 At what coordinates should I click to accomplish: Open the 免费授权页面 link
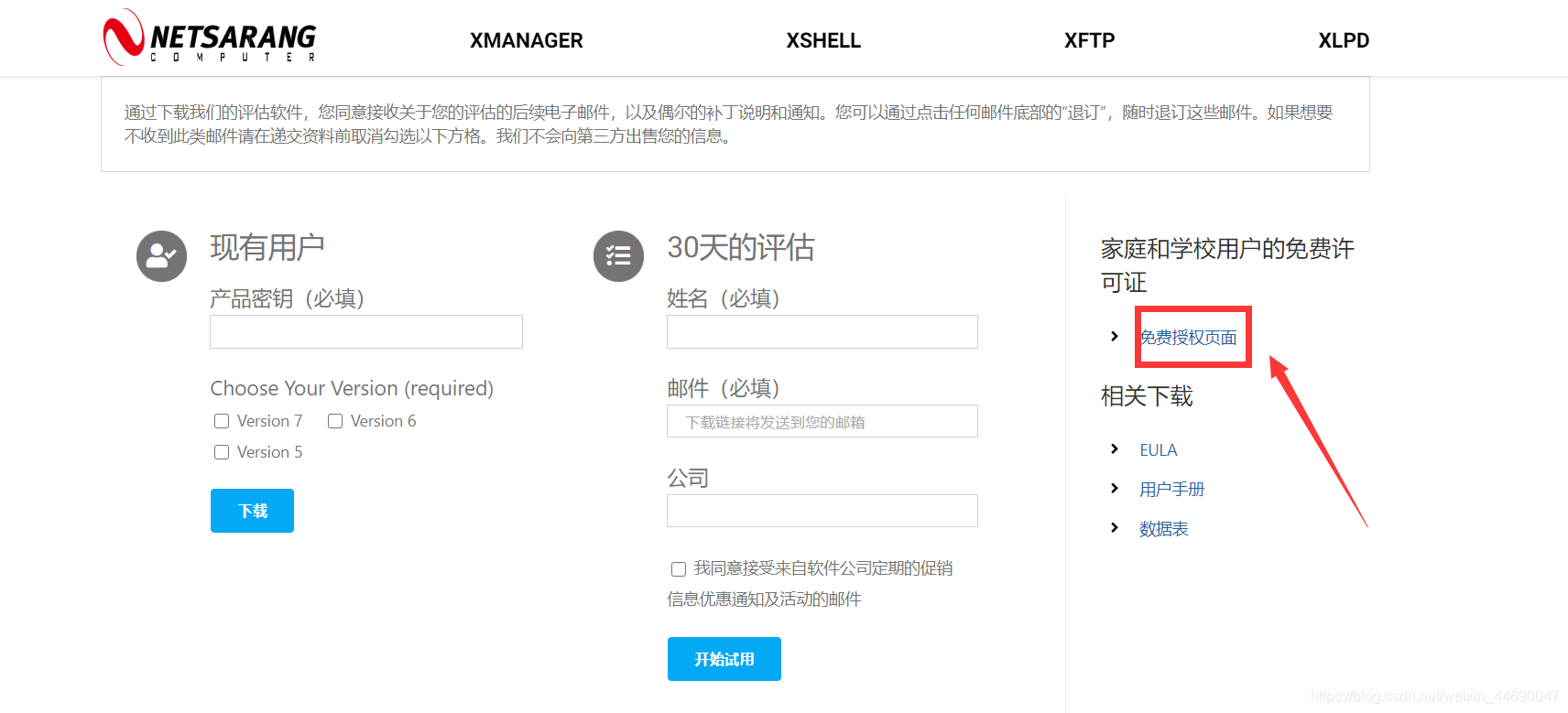[1188, 338]
